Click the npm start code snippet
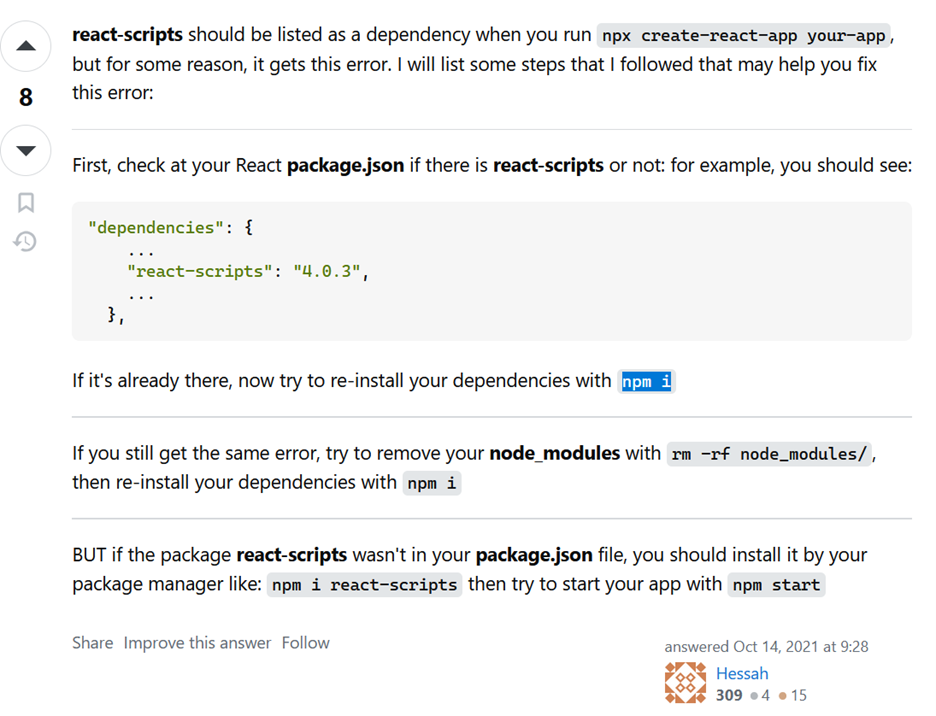This screenshot has height=716, width=936. click(776, 585)
